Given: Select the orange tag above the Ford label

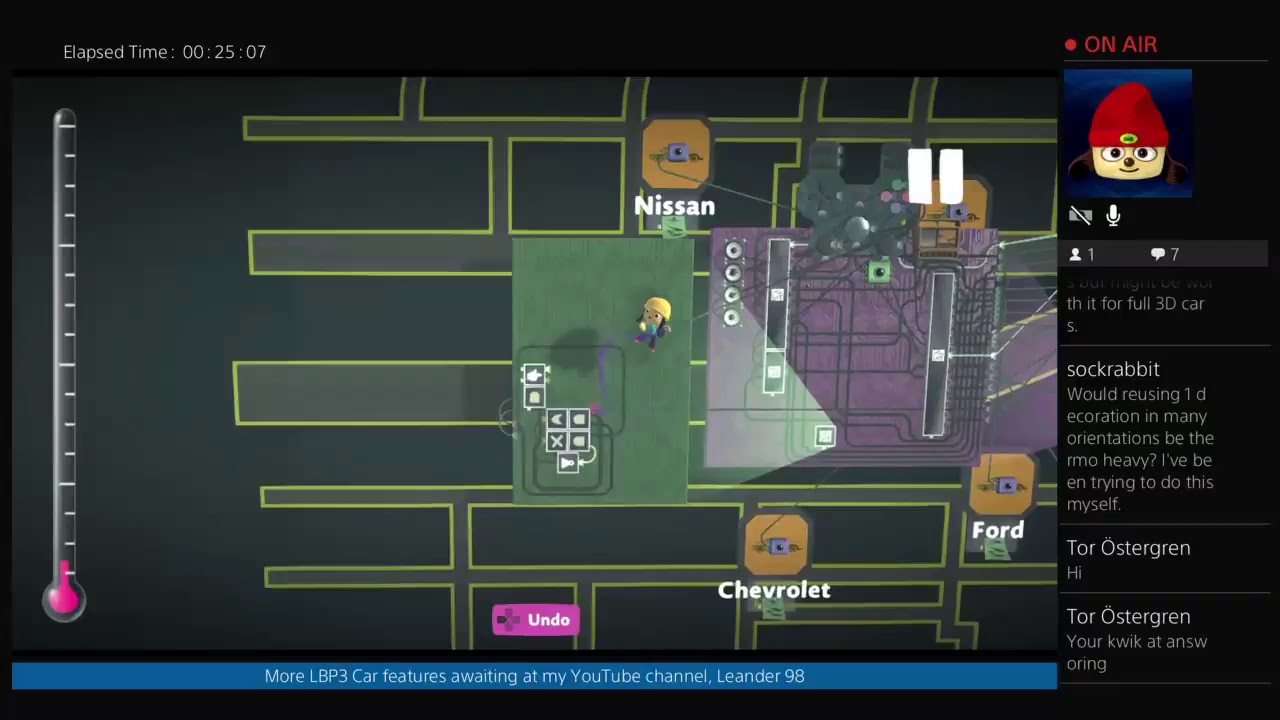Looking at the screenshot, I should [x=1002, y=485].
